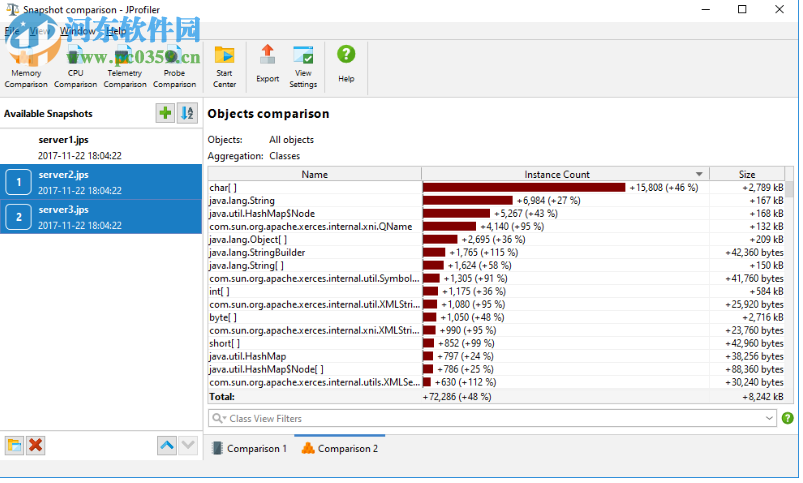803x483 pixels.
Task: Select the java.lang.StringBuilder row
Action: tap(496, 253)
